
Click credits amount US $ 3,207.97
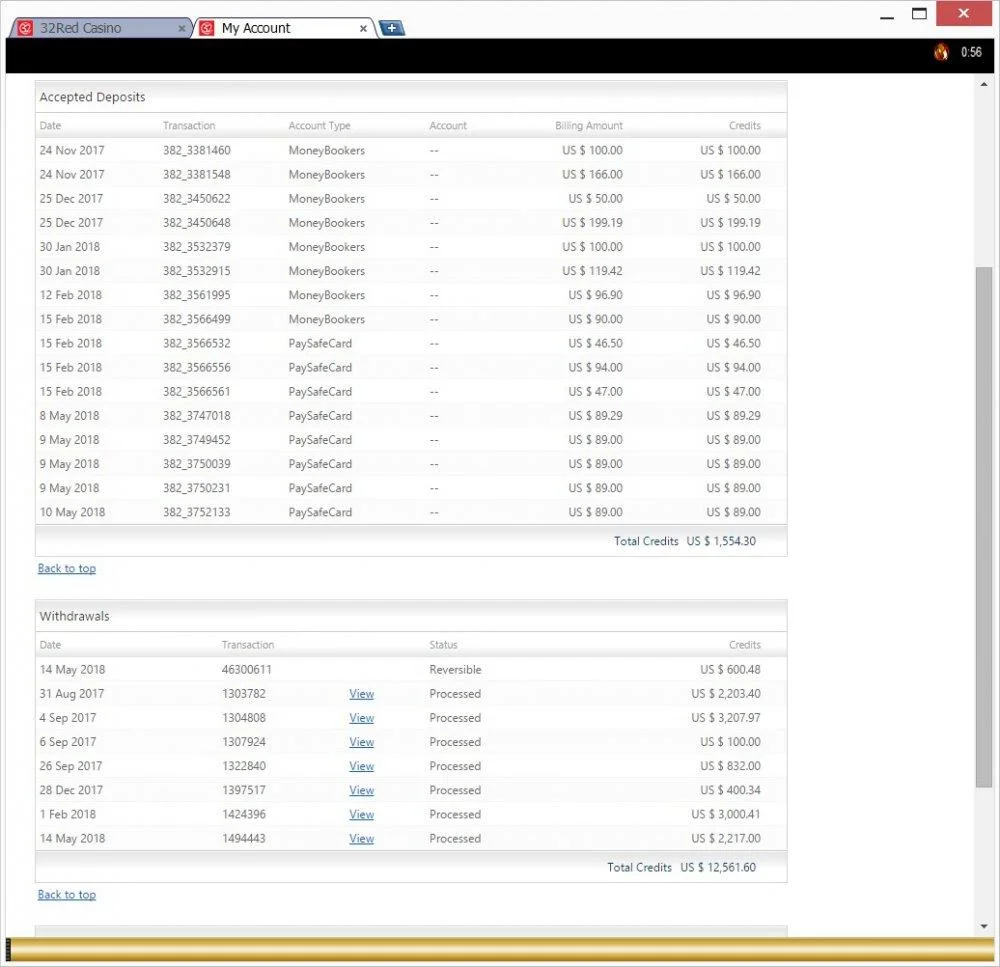click(726, 718)
